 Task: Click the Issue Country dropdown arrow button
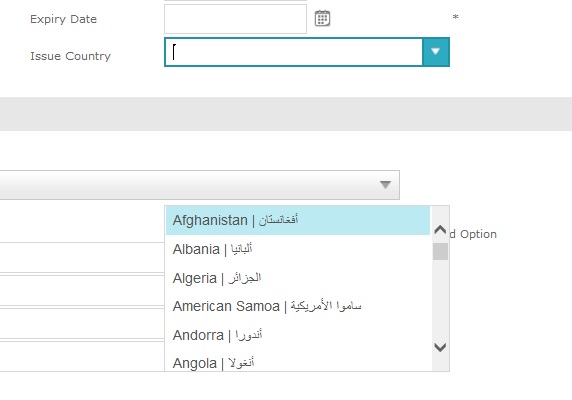(436, 52)
